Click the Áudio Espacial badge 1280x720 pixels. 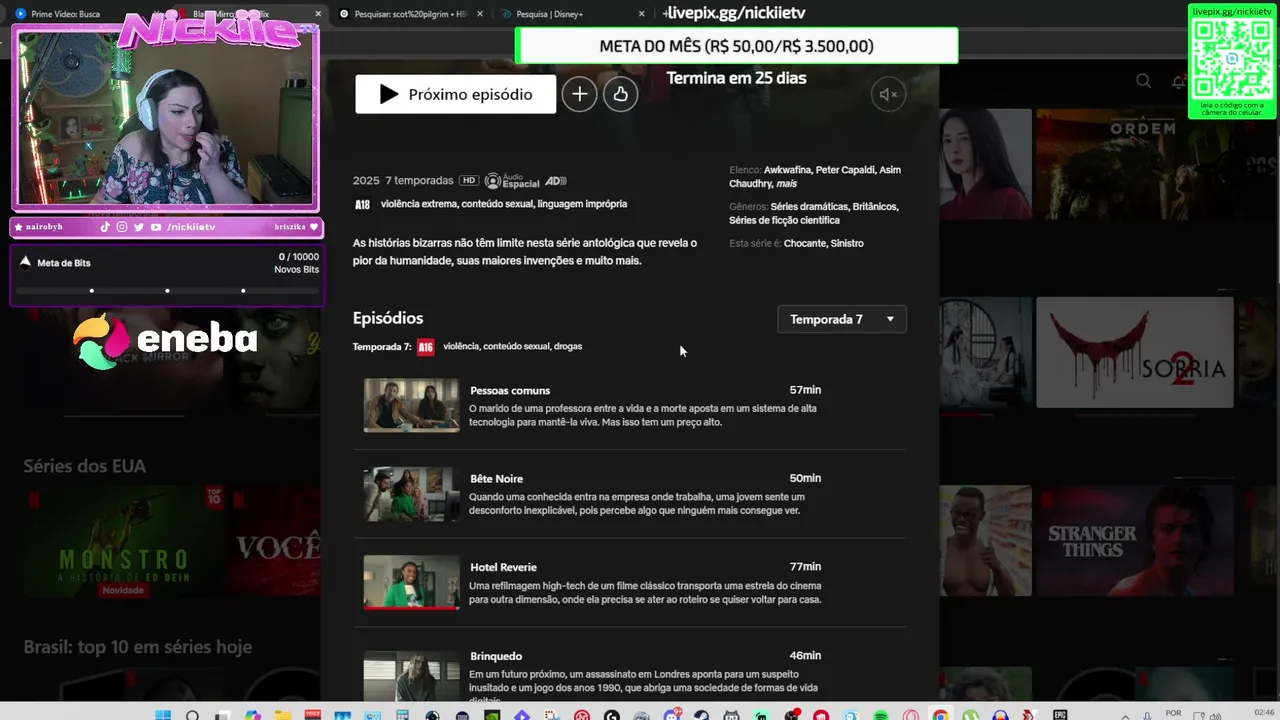point(512,181)
